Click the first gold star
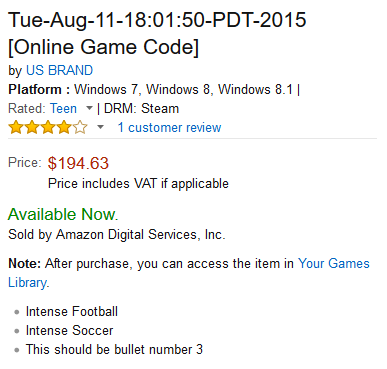Image resolution: width=387 pixels, height=369 pixels. tap(16, 128)
